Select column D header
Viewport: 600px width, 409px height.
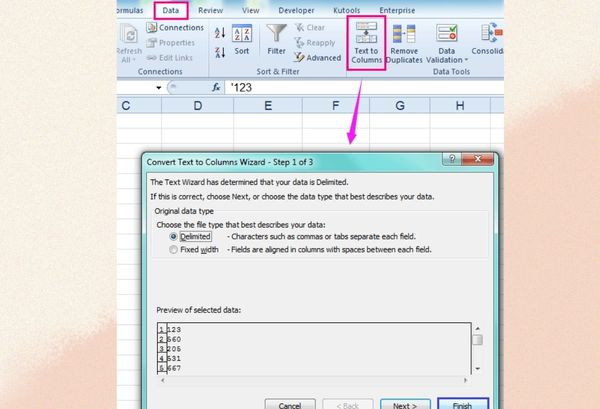click(197, 105)
